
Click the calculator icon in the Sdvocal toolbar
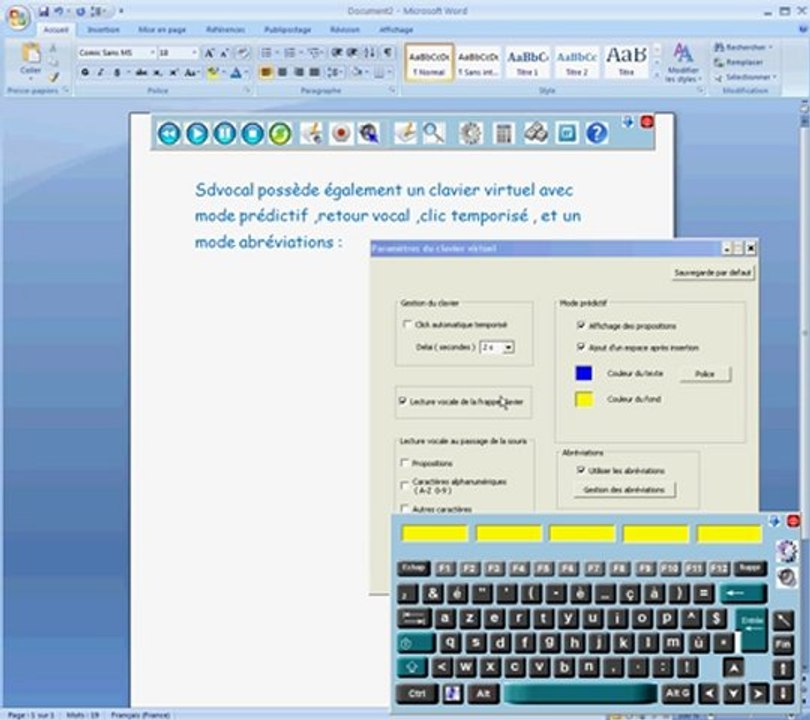(504, 134)
